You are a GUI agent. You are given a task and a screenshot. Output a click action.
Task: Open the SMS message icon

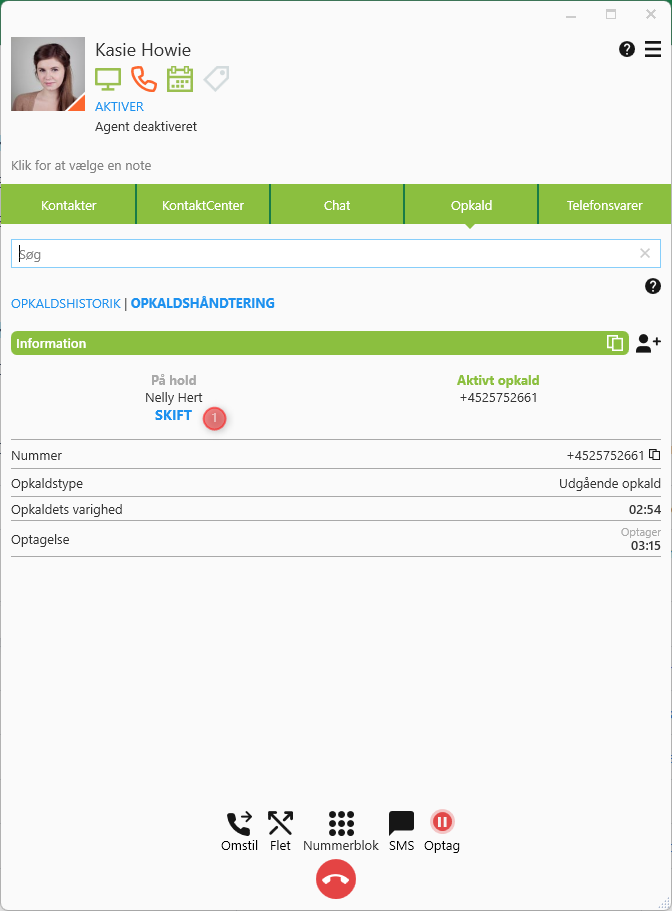coord(401,823)
